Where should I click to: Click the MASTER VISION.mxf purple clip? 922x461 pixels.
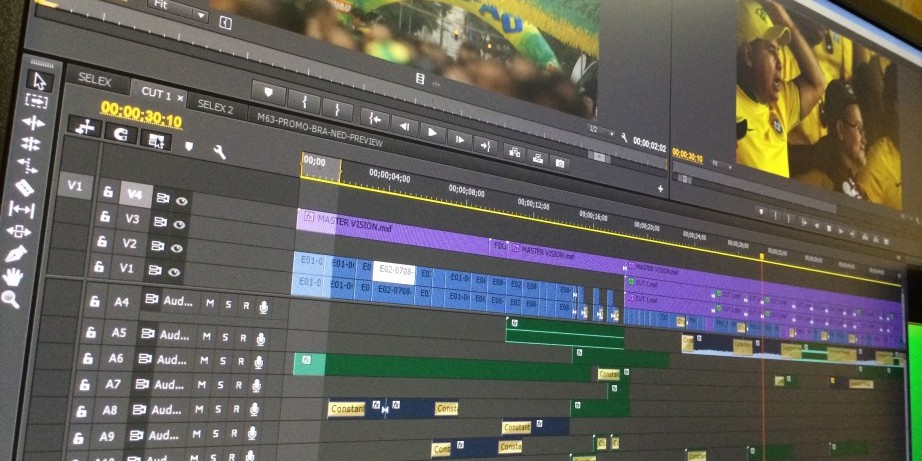pos(390,226)
